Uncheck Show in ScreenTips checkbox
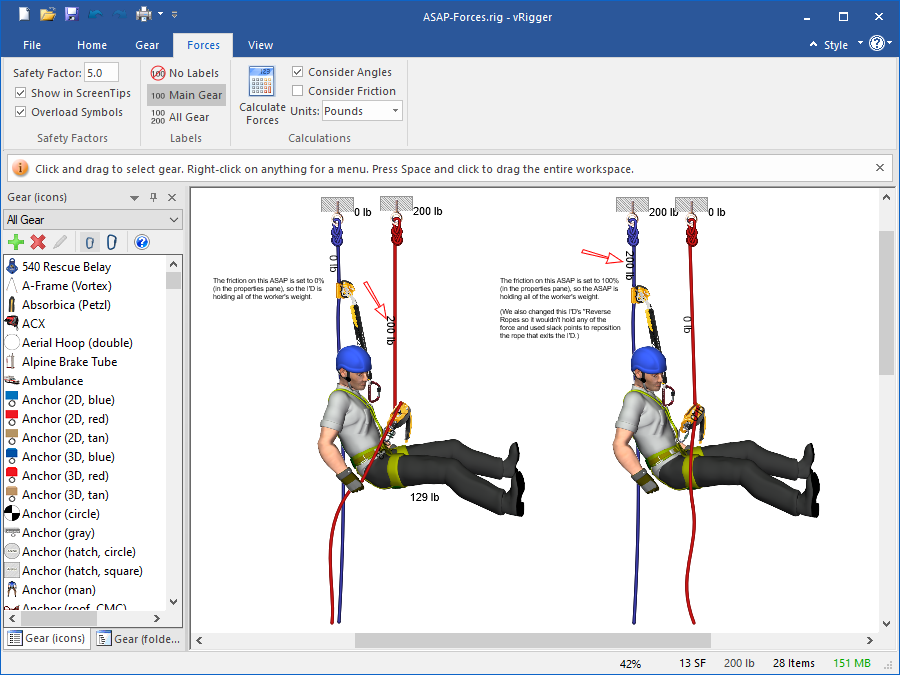The height and width of the screenshot is (675, 900). coord(21,93)
